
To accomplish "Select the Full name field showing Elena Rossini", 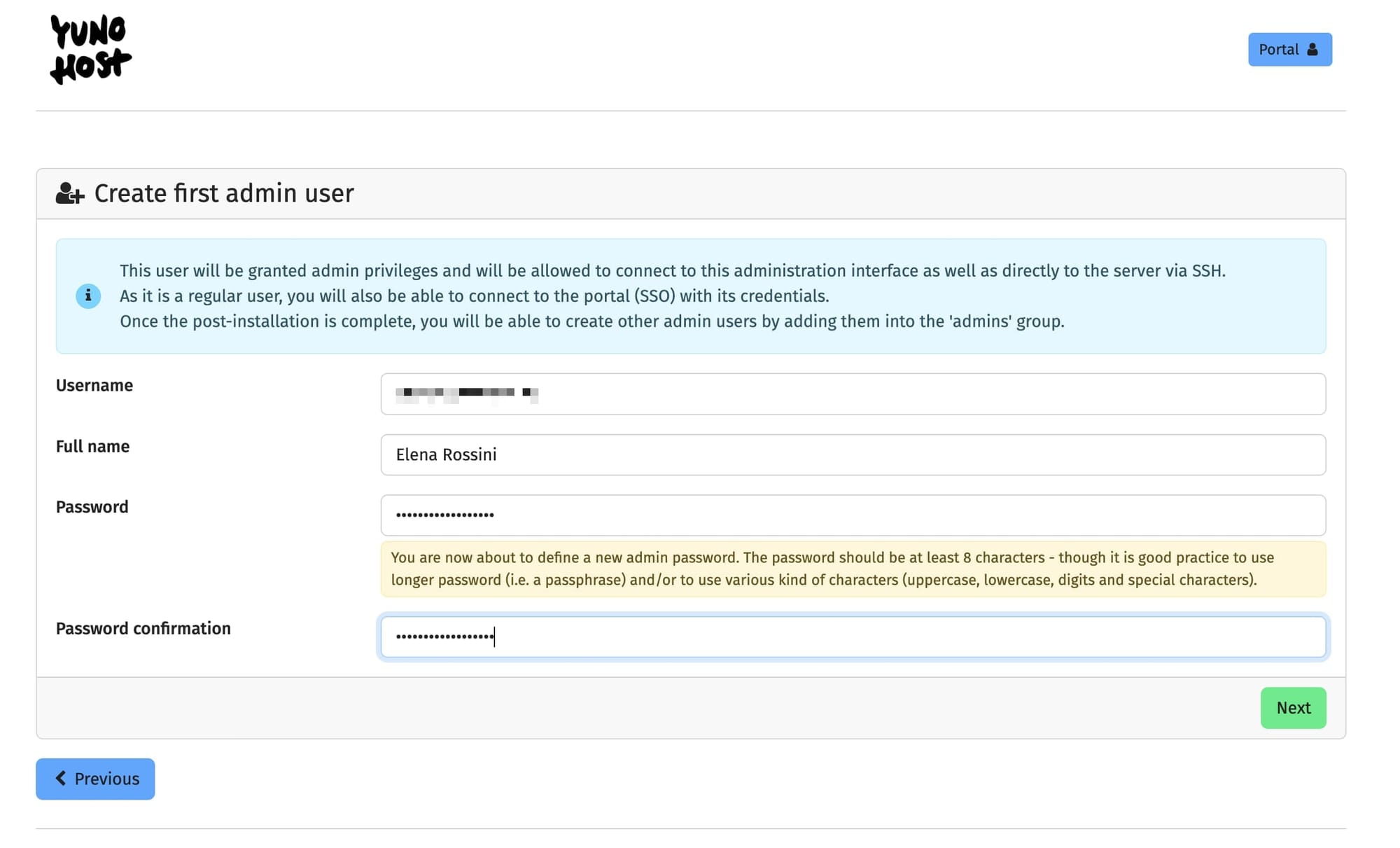I will 853,454.
